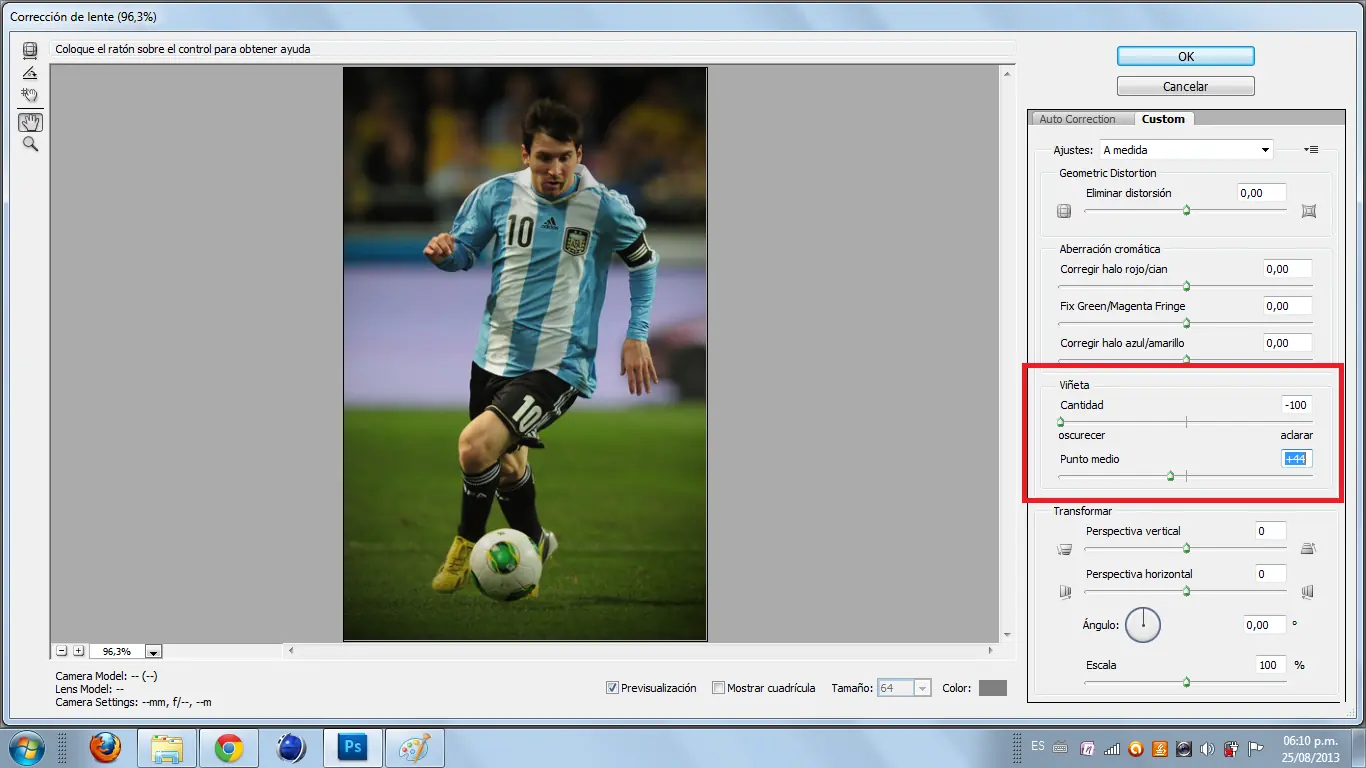Select the Hand tool
This screenshot has width=1366, height=768.
click(x=30, y=122)
